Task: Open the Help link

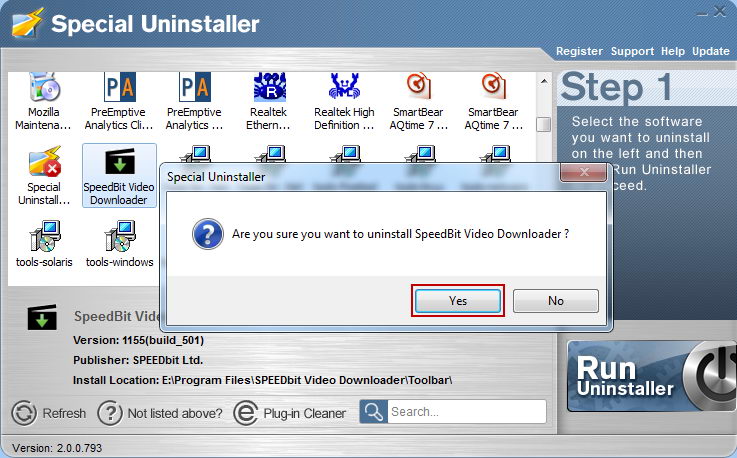Action: coord(673,51)
